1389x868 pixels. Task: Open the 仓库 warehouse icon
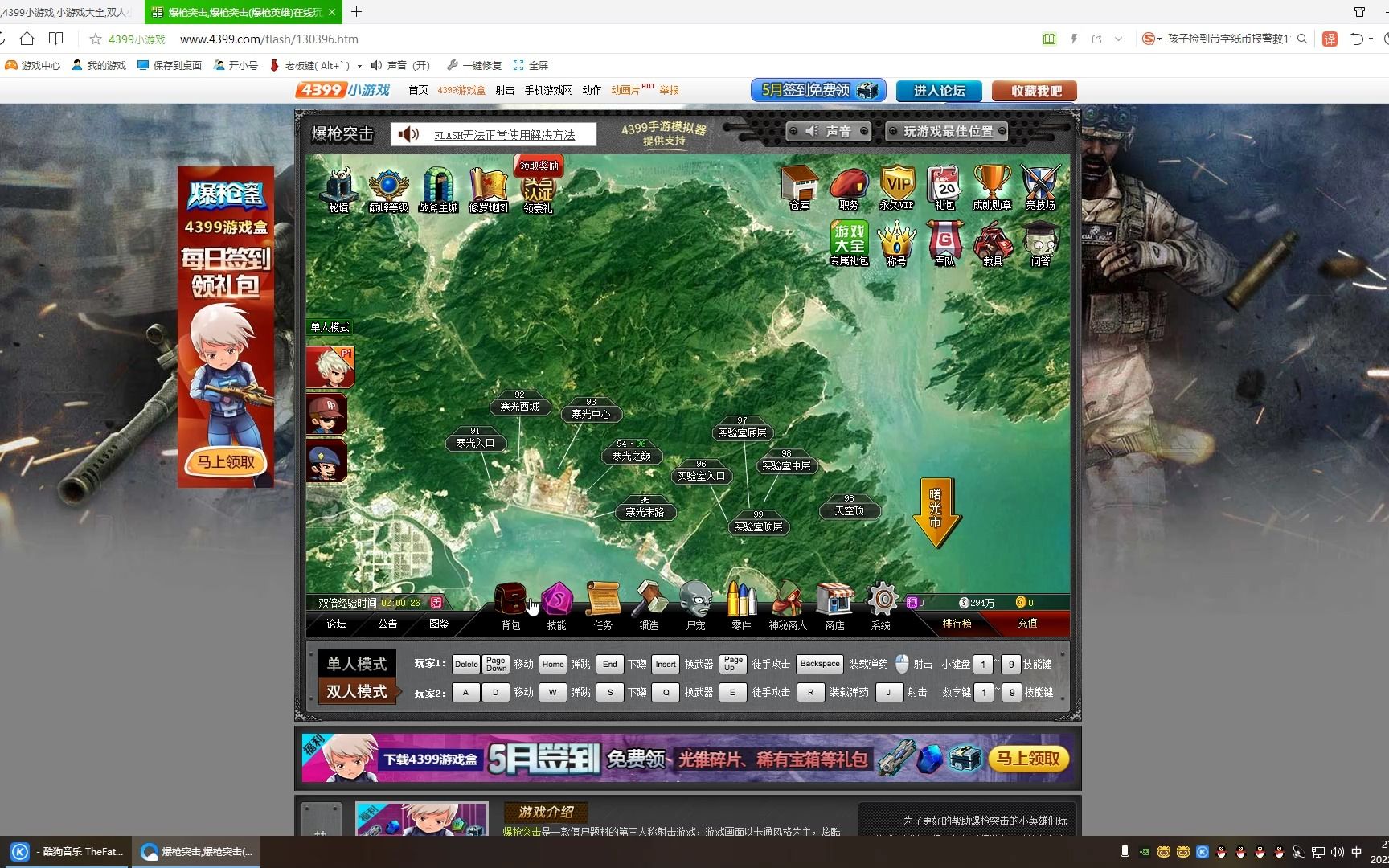[x=800, y=188]
